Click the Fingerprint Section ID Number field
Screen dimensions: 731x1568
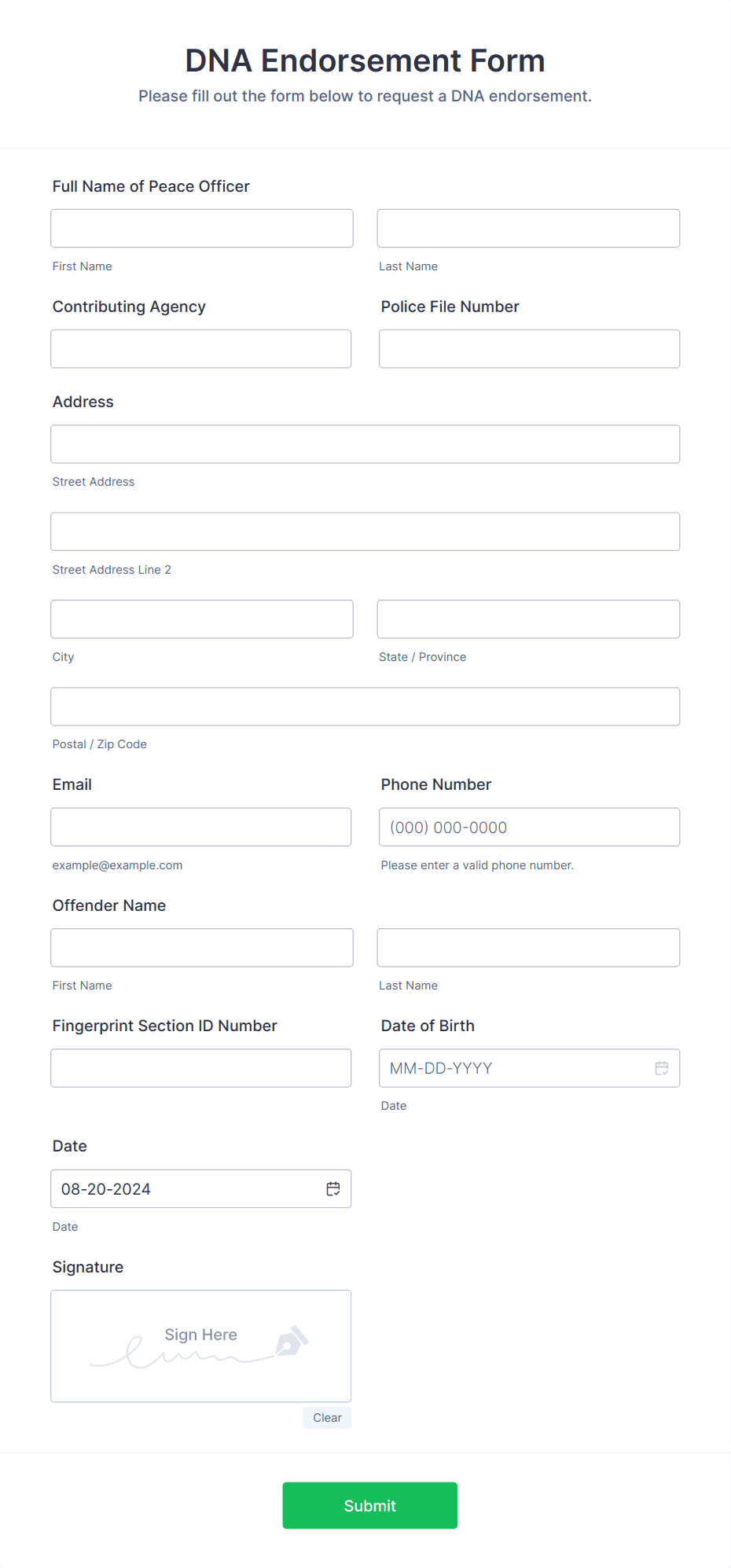[x=201, y=1068]
